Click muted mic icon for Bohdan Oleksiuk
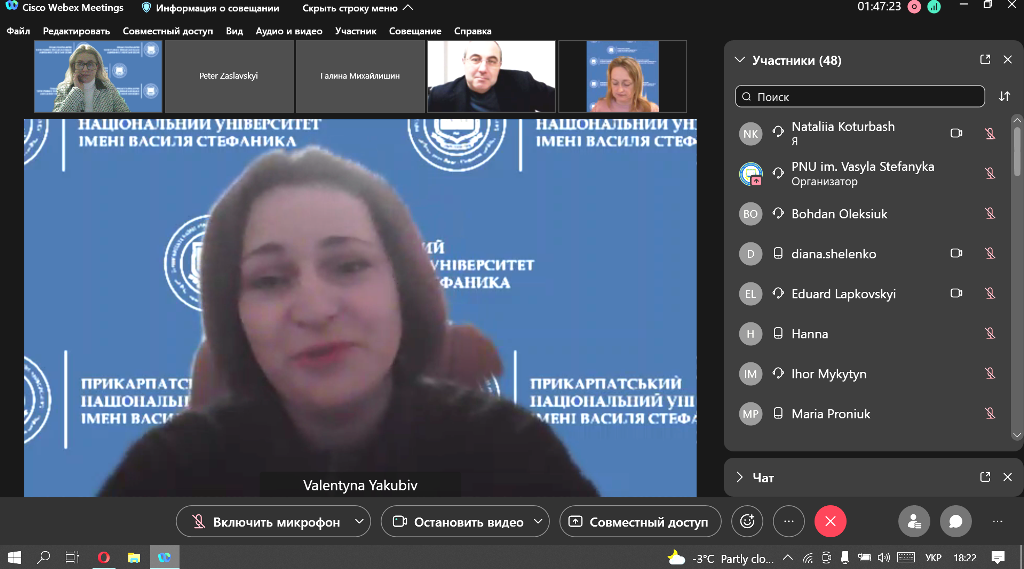Screen dimensions: 1024x569 pyautogui.click(x=990, y=214)
